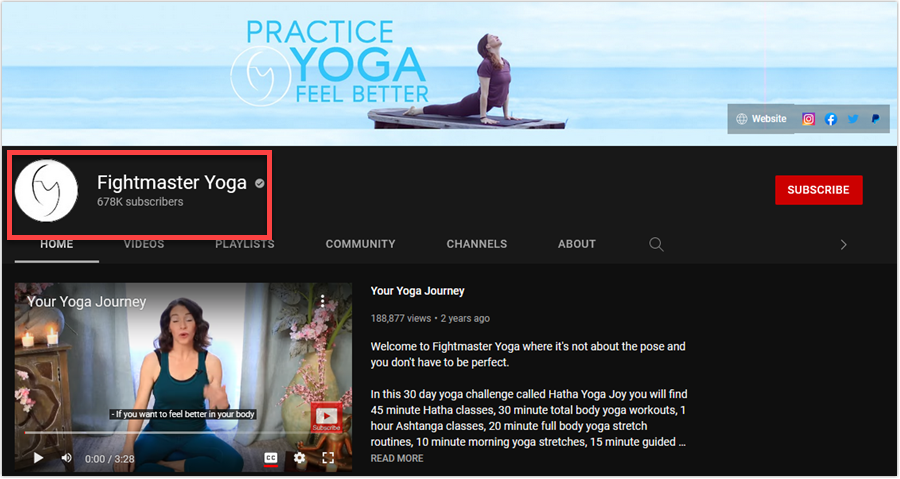The width and height of the screenshot is (900, 479).
Task: Open video settings gear icon
Action: (299, 458)
